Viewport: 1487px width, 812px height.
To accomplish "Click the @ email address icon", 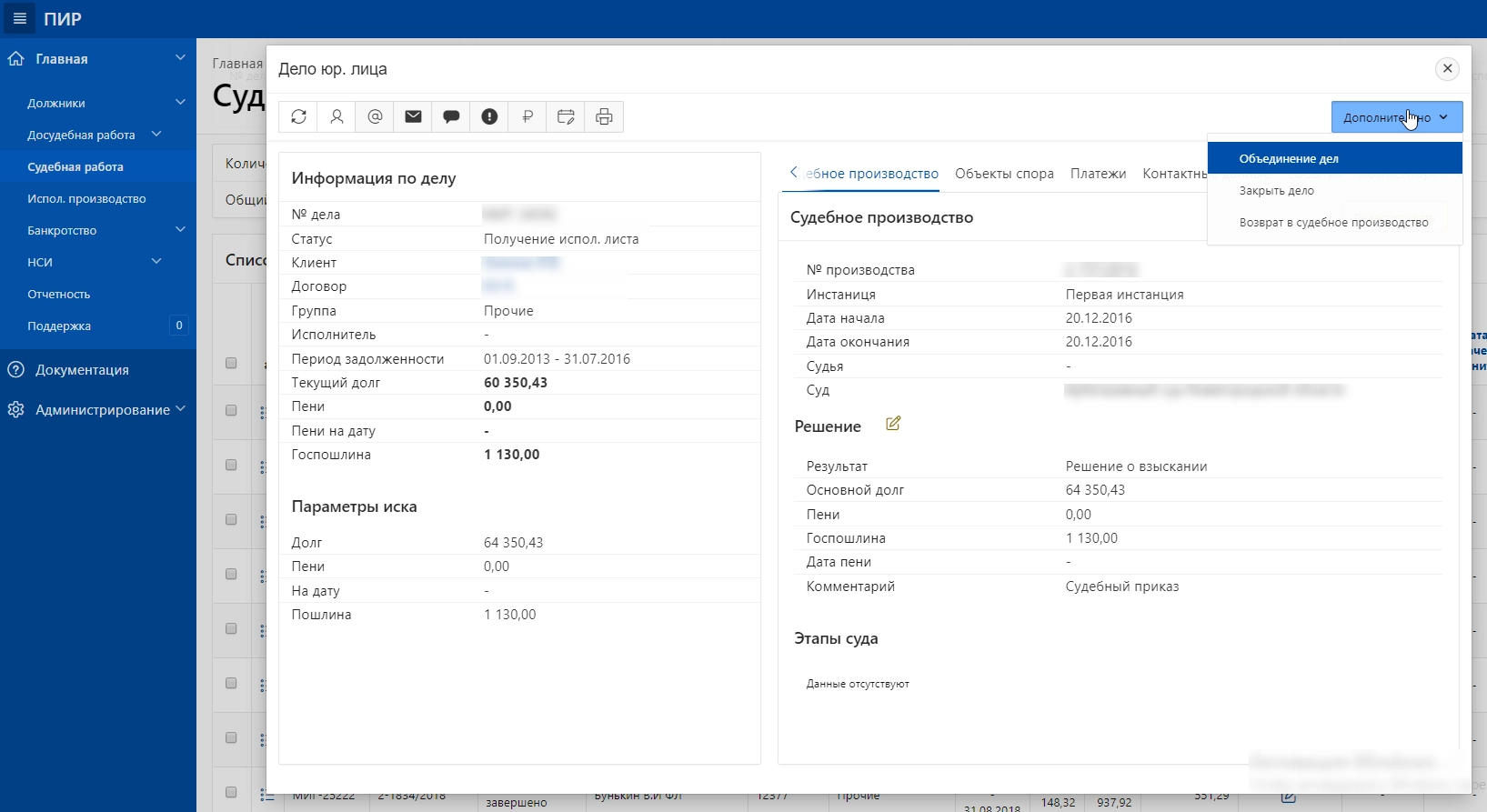I will [375, 116].
